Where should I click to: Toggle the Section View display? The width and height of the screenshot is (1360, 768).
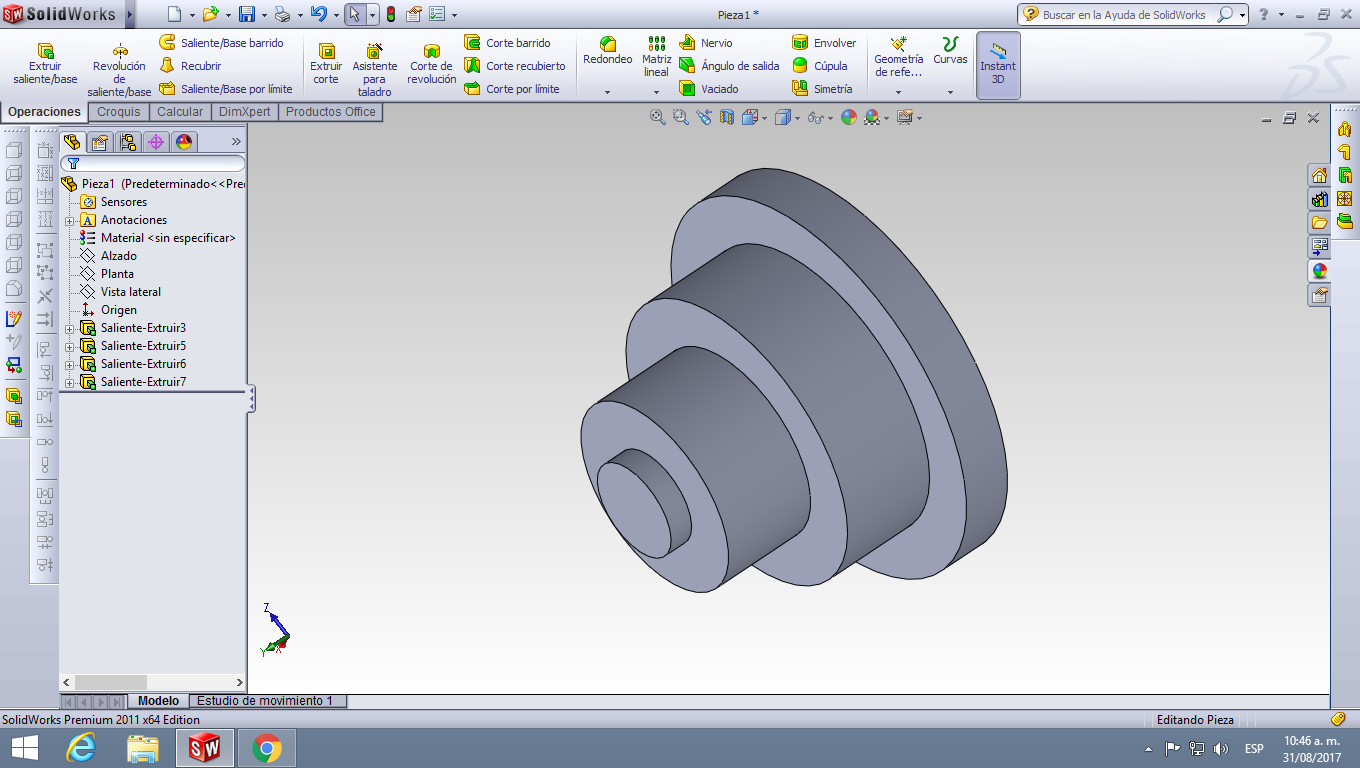pos(726,117)
